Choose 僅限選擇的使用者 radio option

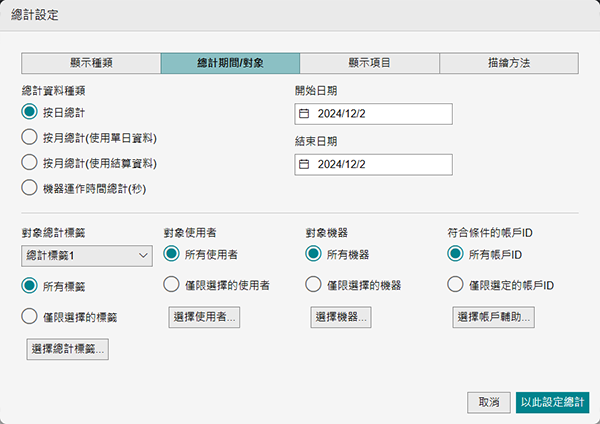[172, 285]
